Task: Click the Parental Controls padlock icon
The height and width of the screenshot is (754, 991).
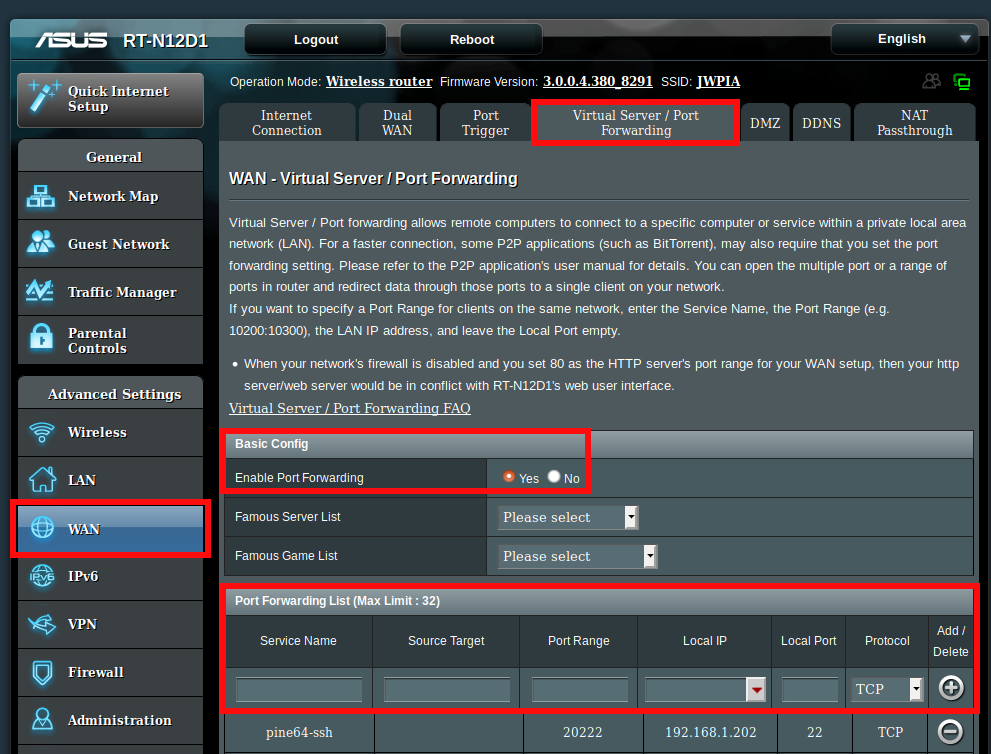Action: pyautogui.click(x=42, y=337)
